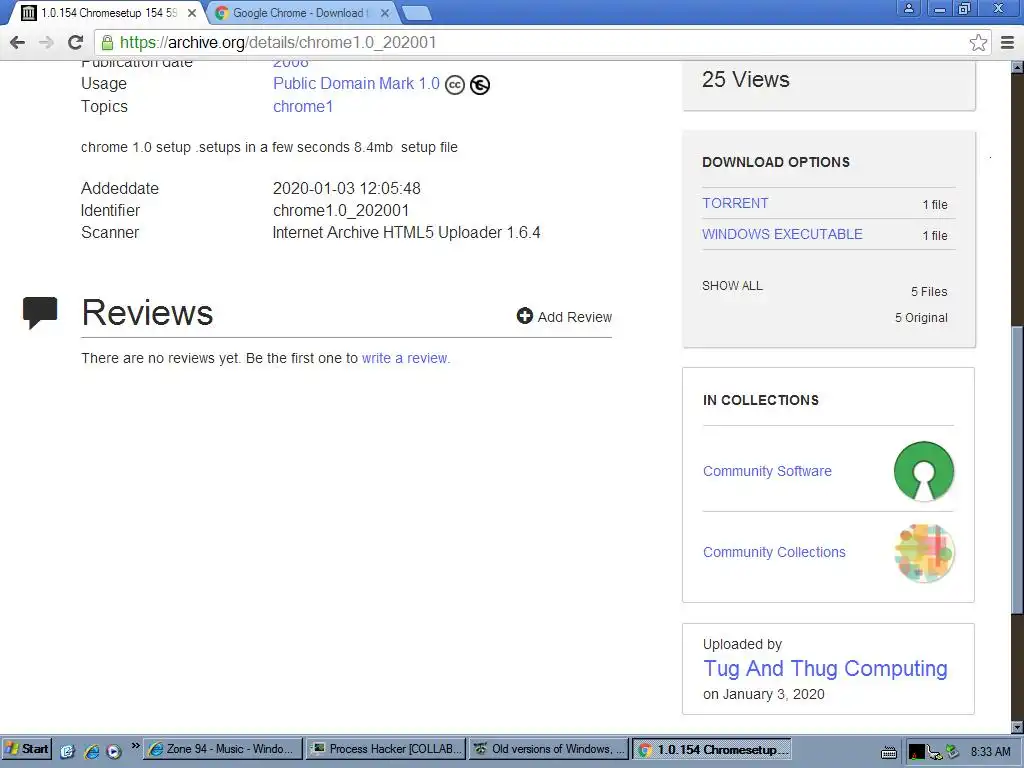Click the scrollbar down arrow
The width and height of the screenshot is (1024, 768).
1017,727
